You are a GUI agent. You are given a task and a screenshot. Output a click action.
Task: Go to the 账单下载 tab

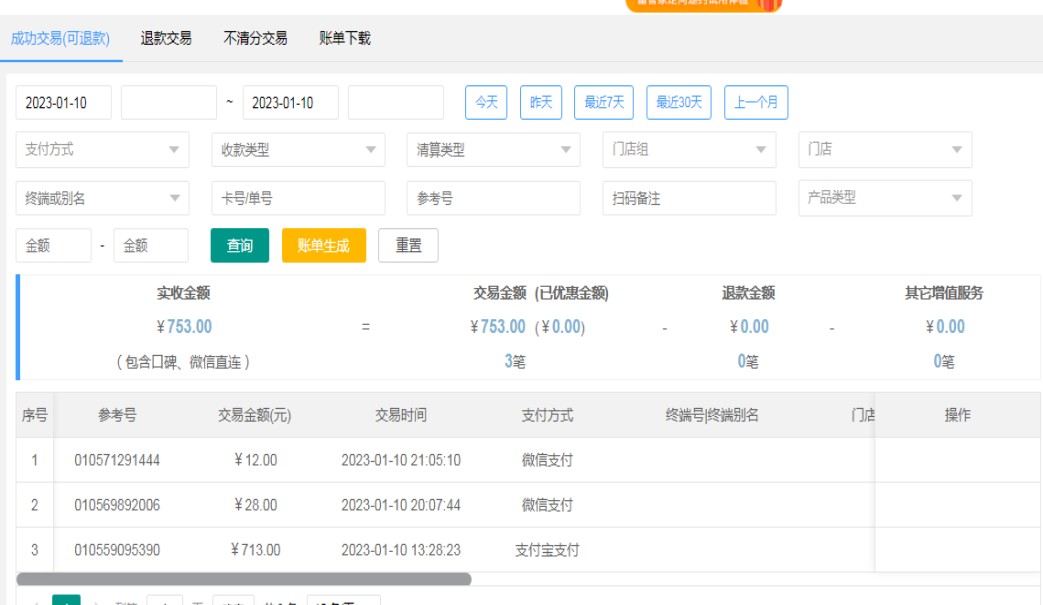tap(345, 39)
